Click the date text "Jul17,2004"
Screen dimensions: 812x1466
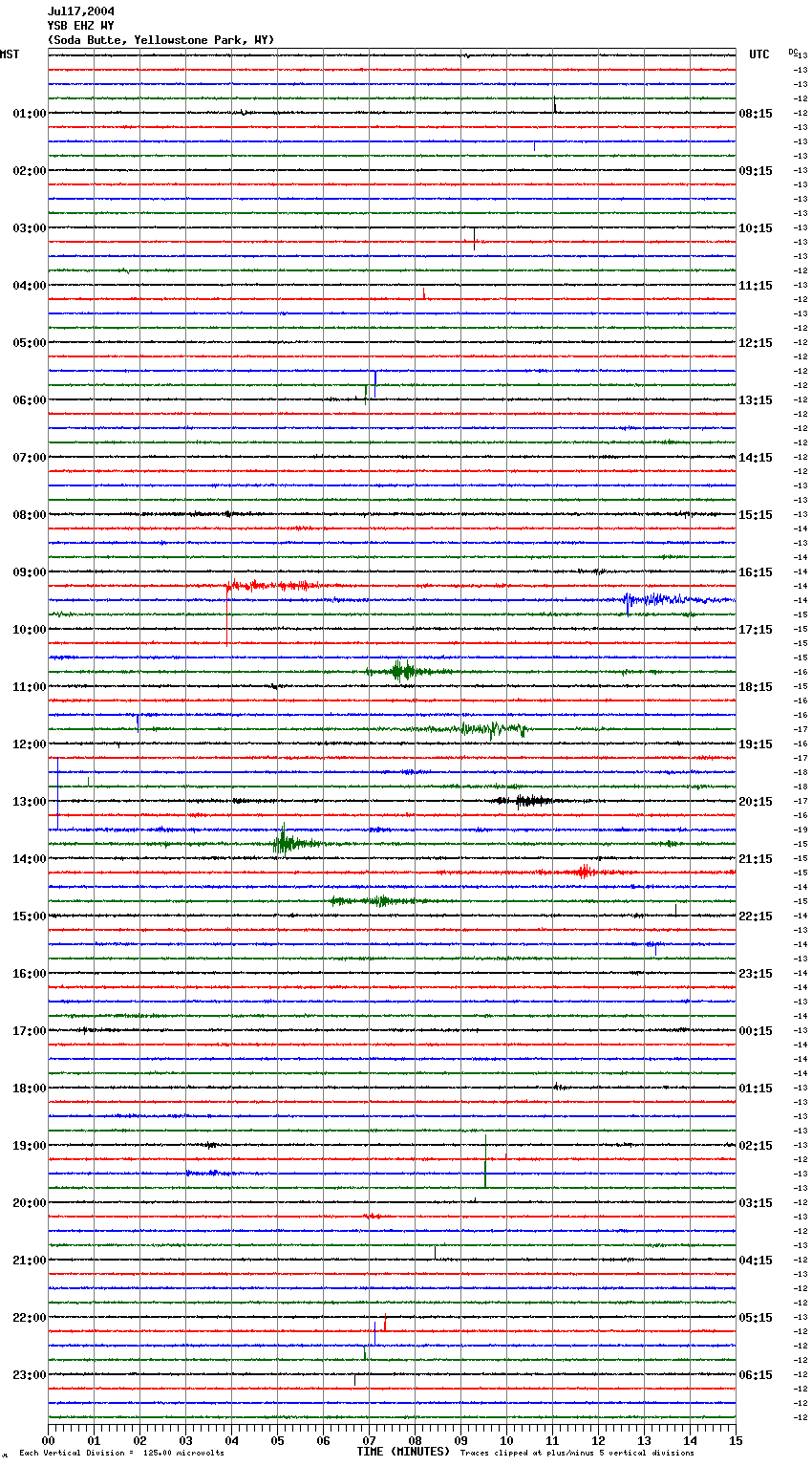81,11
